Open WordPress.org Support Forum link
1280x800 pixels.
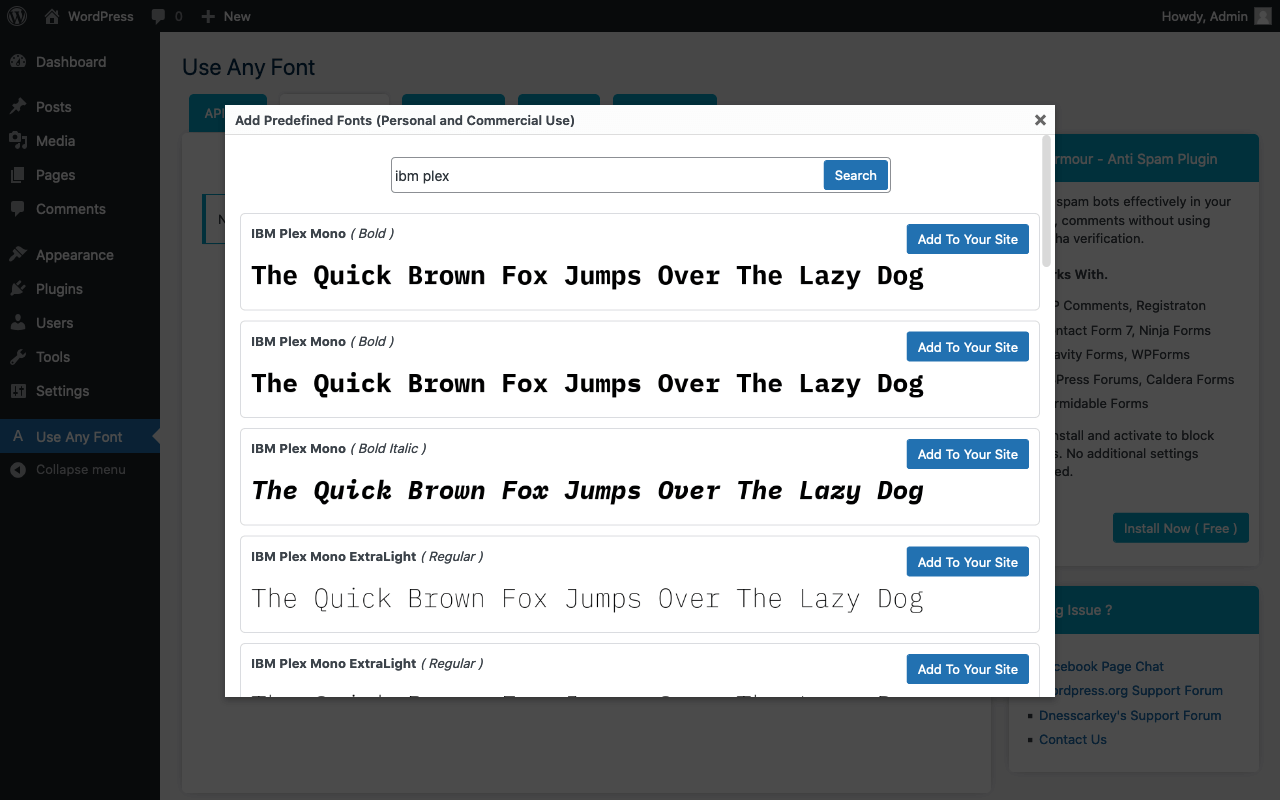[x=1131, y=690]
